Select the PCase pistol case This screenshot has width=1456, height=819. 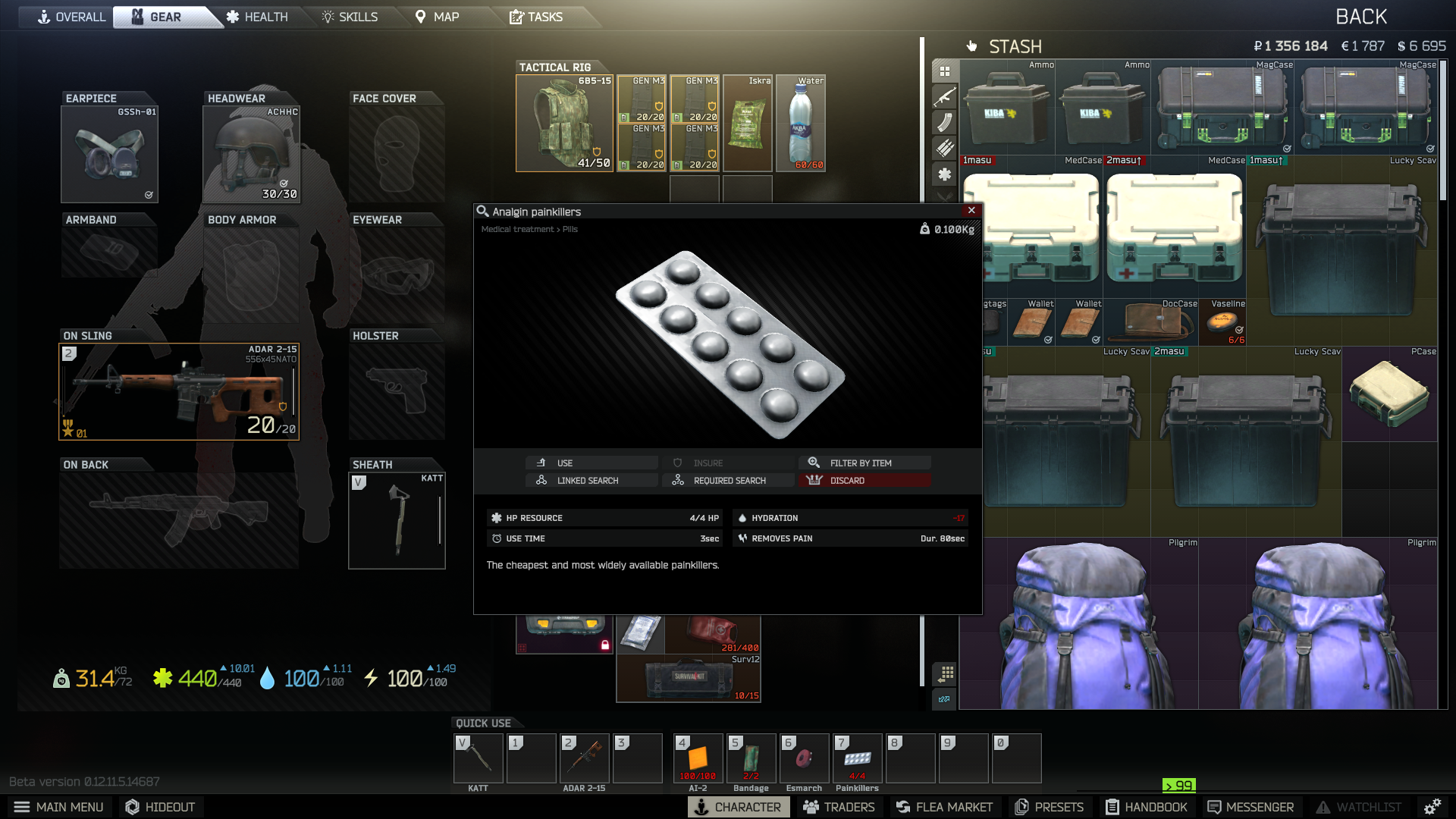tap(1390, 394)
